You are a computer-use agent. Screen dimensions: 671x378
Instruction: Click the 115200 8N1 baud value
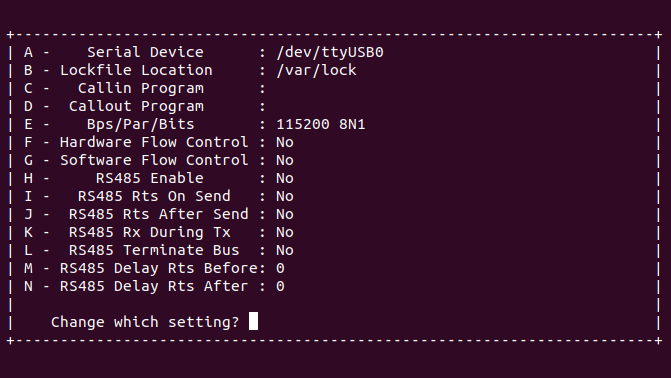point(321,124)
